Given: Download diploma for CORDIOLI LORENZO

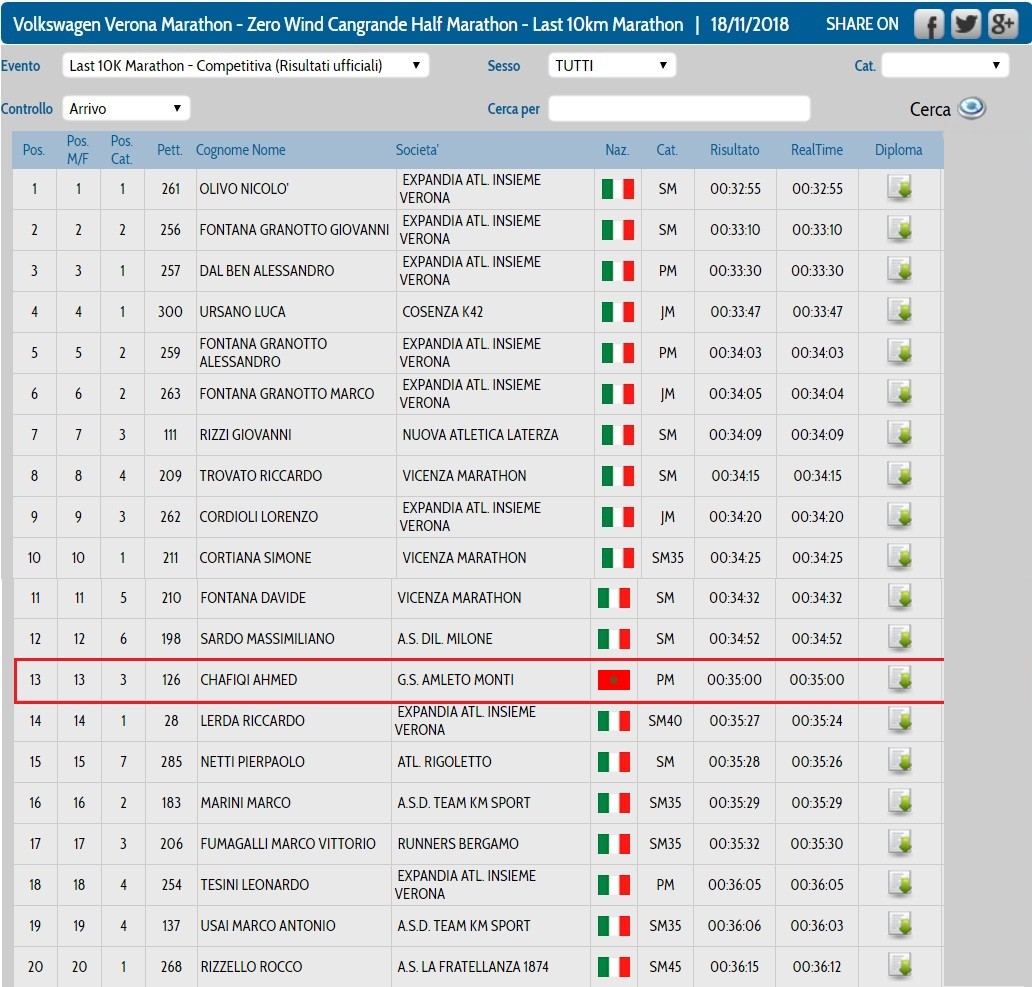Looking at the screenshot, I should 900,517.
